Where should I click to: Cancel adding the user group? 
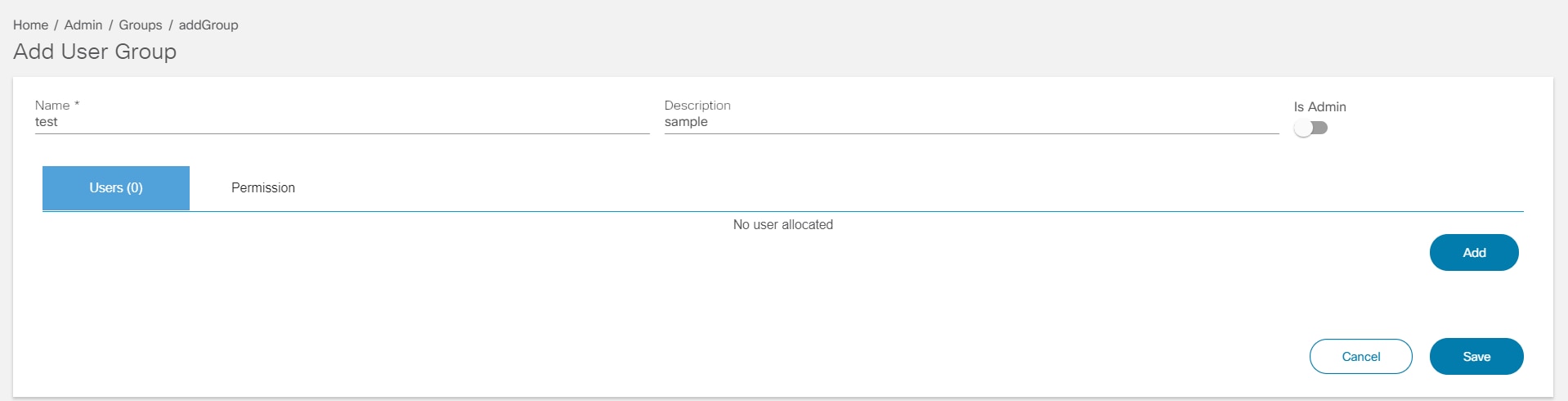(1360, 357)
